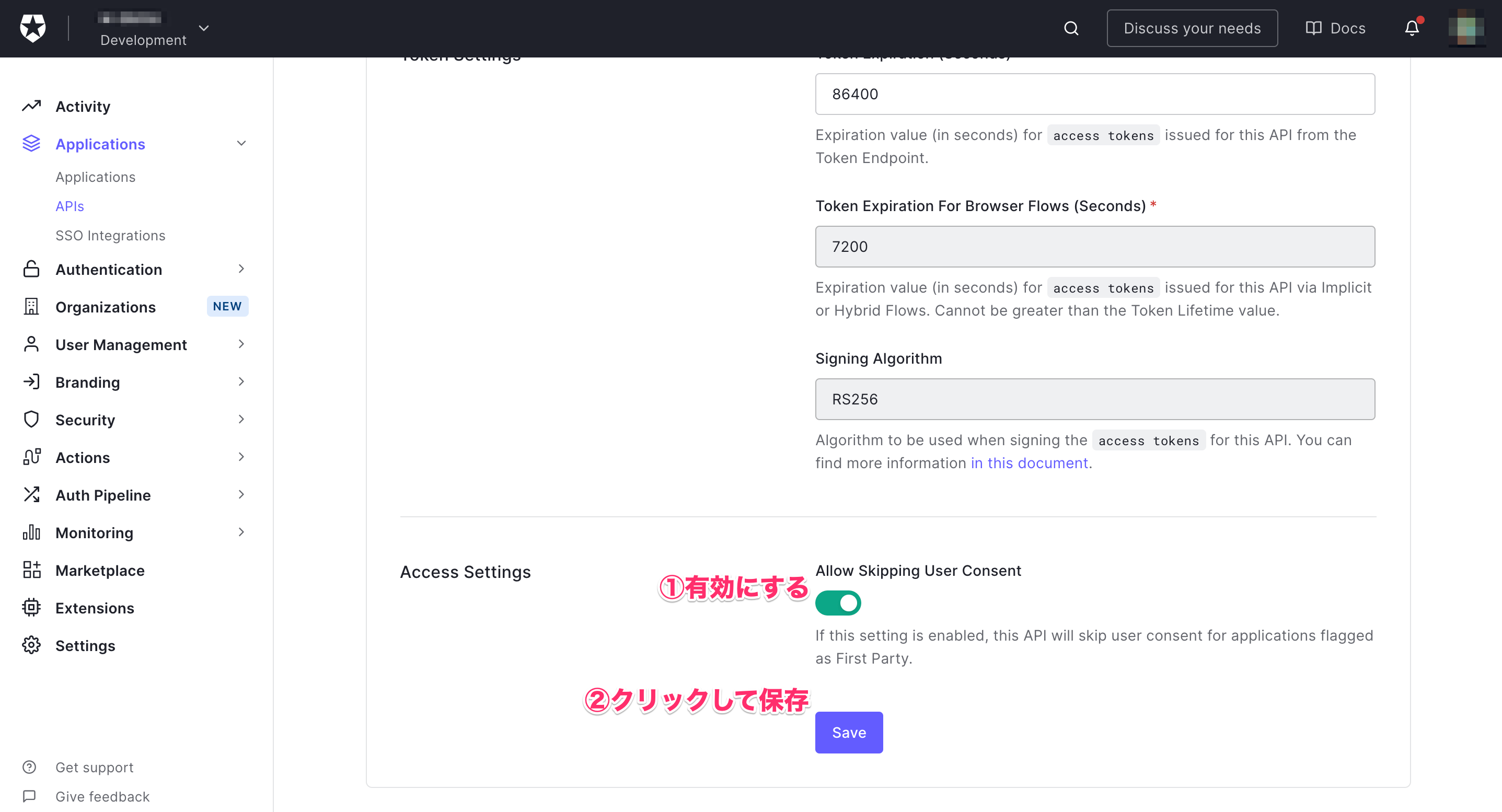Click the Activity trend icon
Image resolution: width=1502 pixels, height=812 pixels.
tap(31, 106)
